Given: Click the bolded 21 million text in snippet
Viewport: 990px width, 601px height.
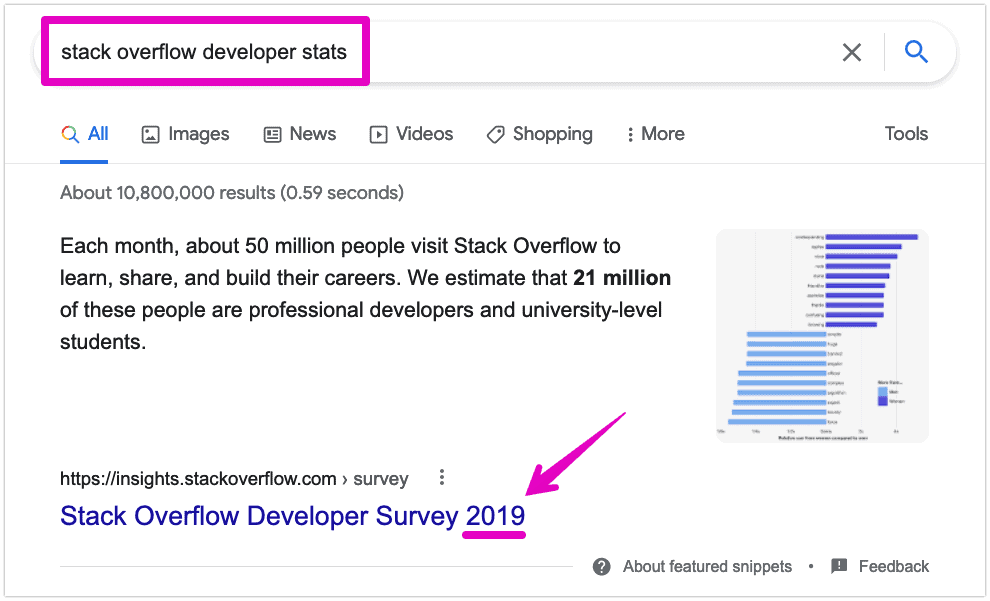Looking at the screenshot, I should 623,277.
